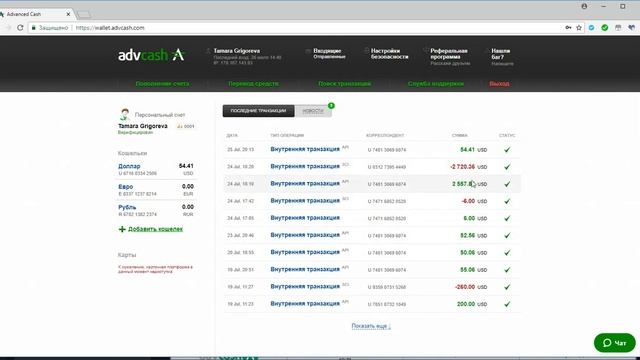Click the Статус column header

[x=507, y=135]
